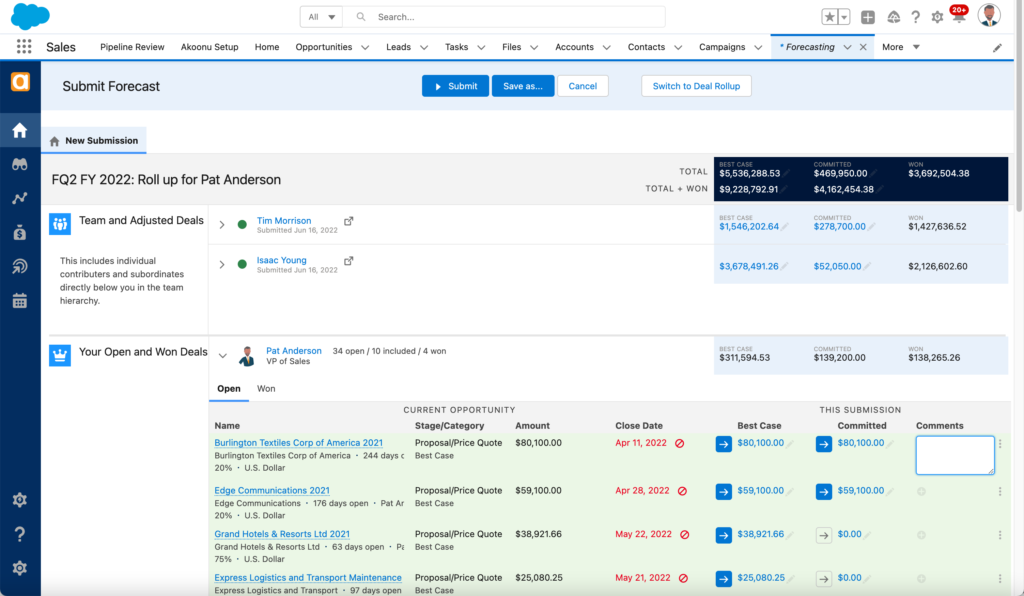Open the Opportunities tab dropdown chevron
The image size is (1024, 596).
point(365,47)
